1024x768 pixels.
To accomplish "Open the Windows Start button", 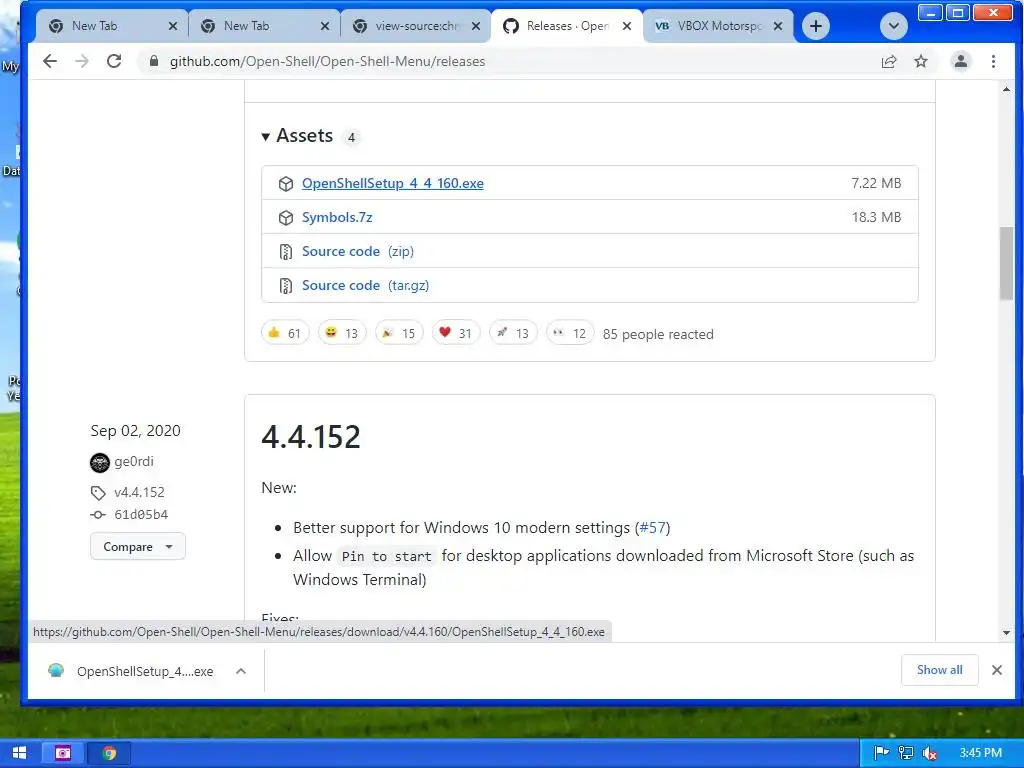I will coord(20,753).
